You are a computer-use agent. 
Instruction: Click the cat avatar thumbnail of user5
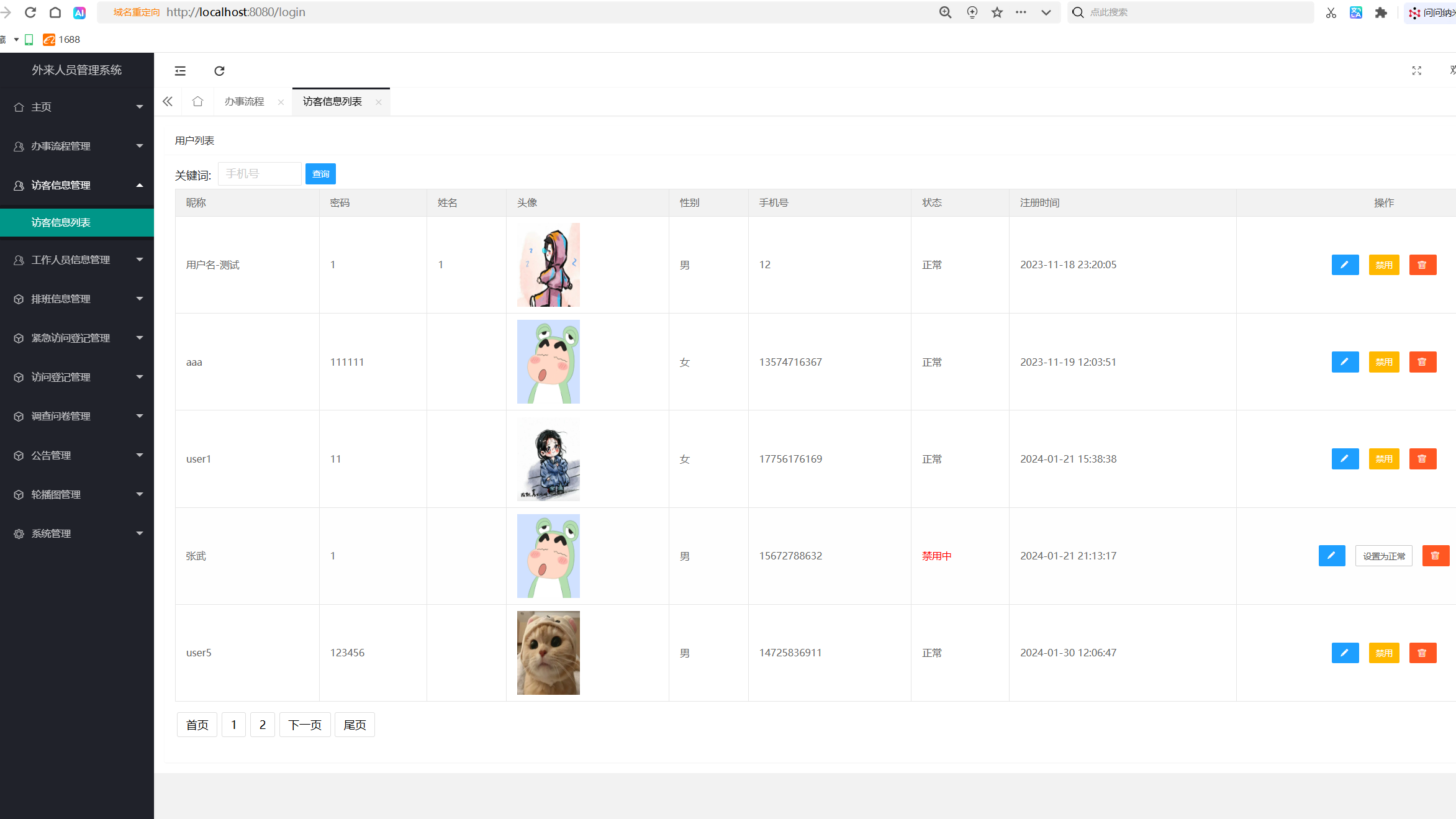pos(548,653)
